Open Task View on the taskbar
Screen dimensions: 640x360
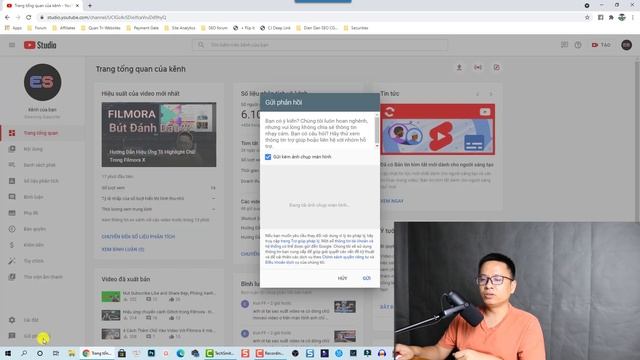tap(56, 353)
